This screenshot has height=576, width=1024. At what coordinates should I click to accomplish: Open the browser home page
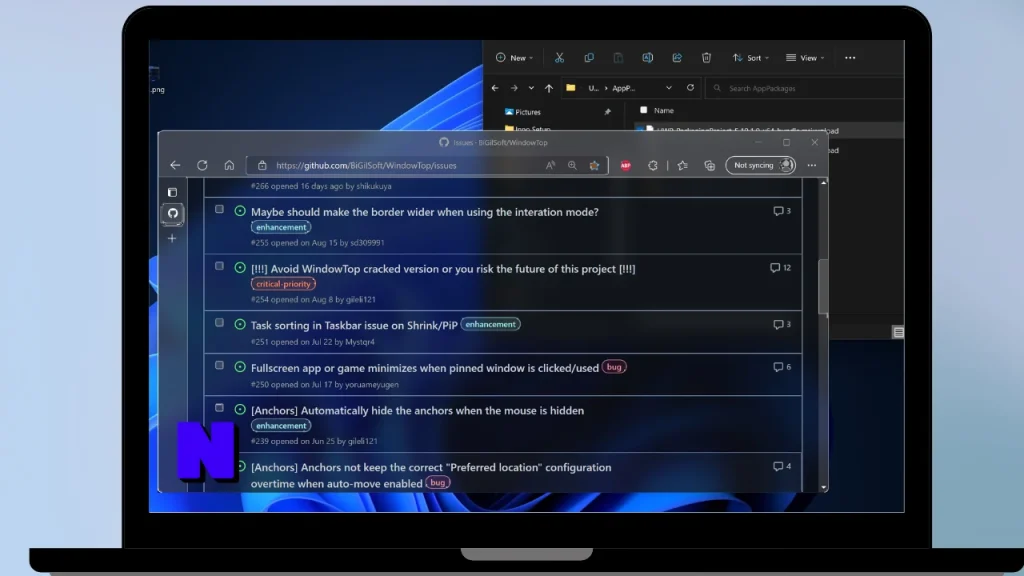click(229, 165)
